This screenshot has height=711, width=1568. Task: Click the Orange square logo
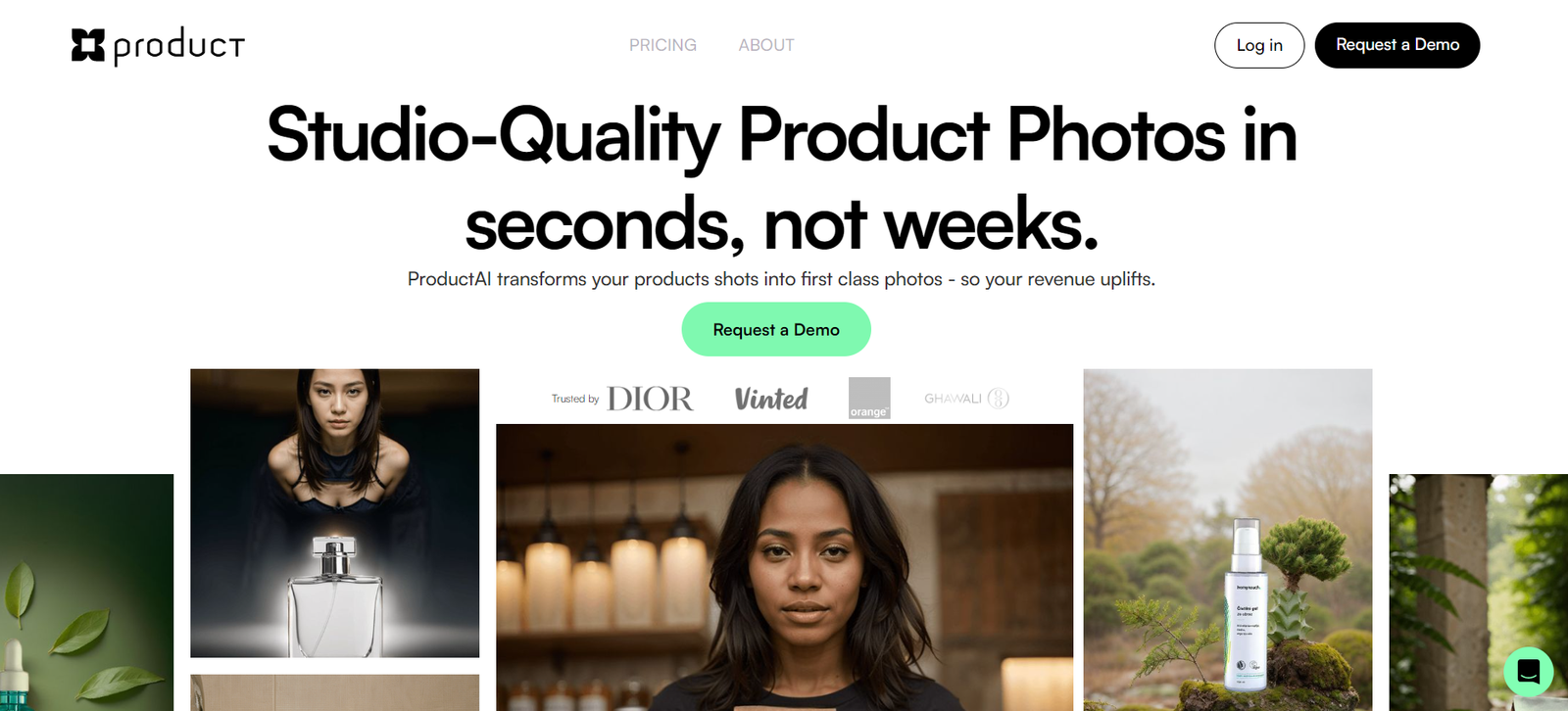pos(869,399)
